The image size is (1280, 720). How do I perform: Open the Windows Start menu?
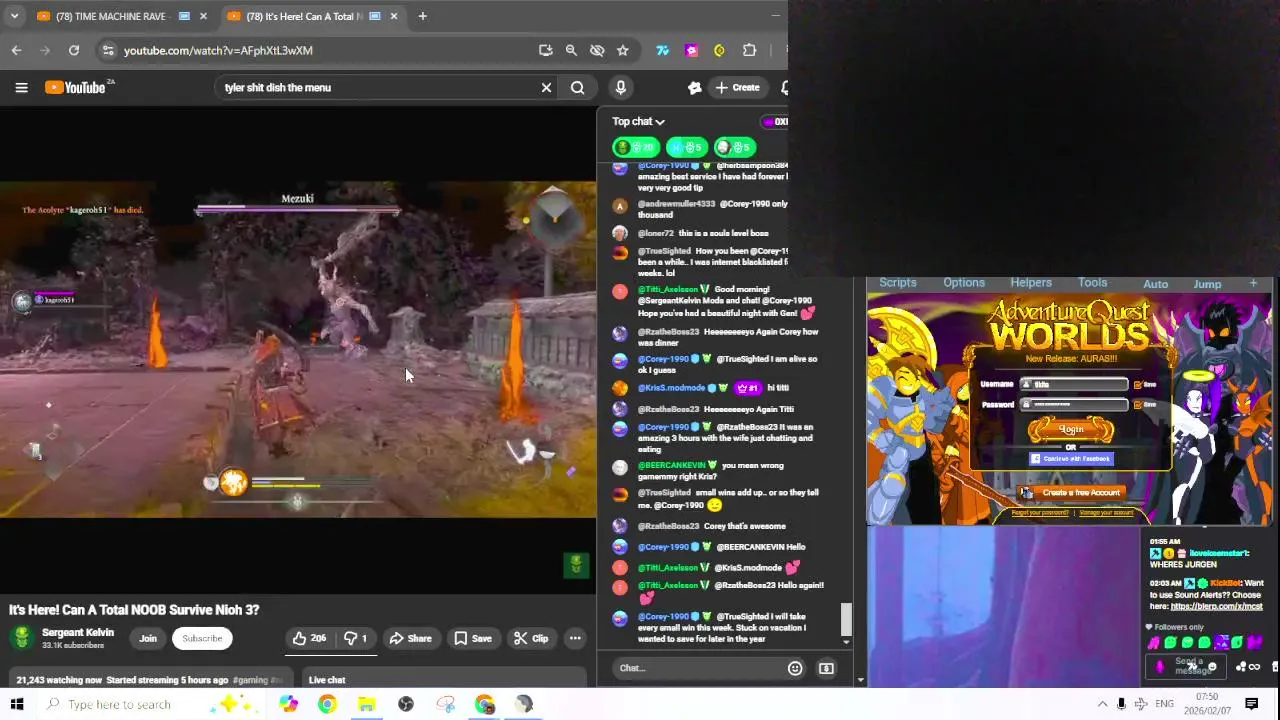click(16, 704)
